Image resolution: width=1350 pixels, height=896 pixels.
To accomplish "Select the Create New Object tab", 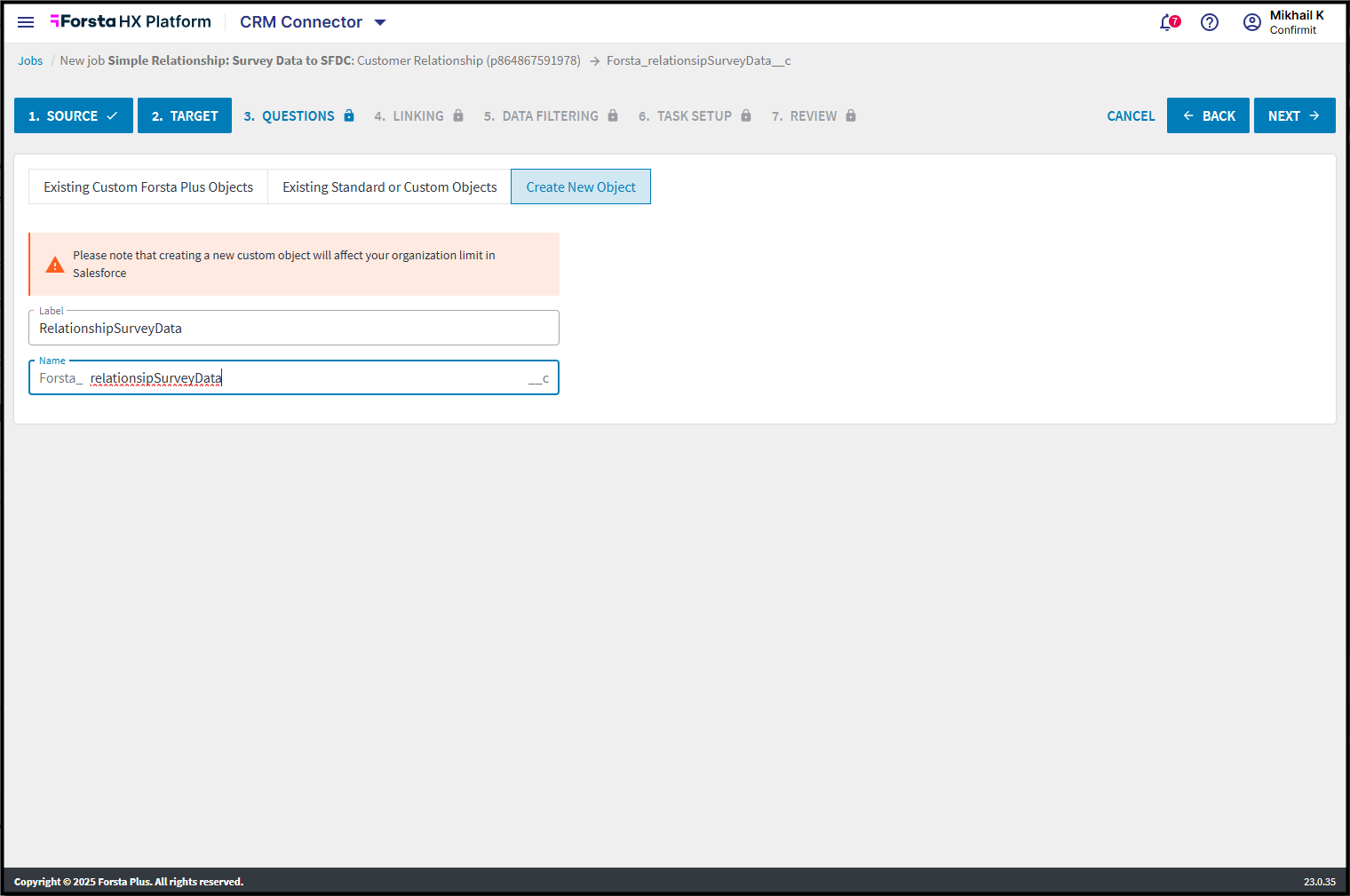I will 581,186.
